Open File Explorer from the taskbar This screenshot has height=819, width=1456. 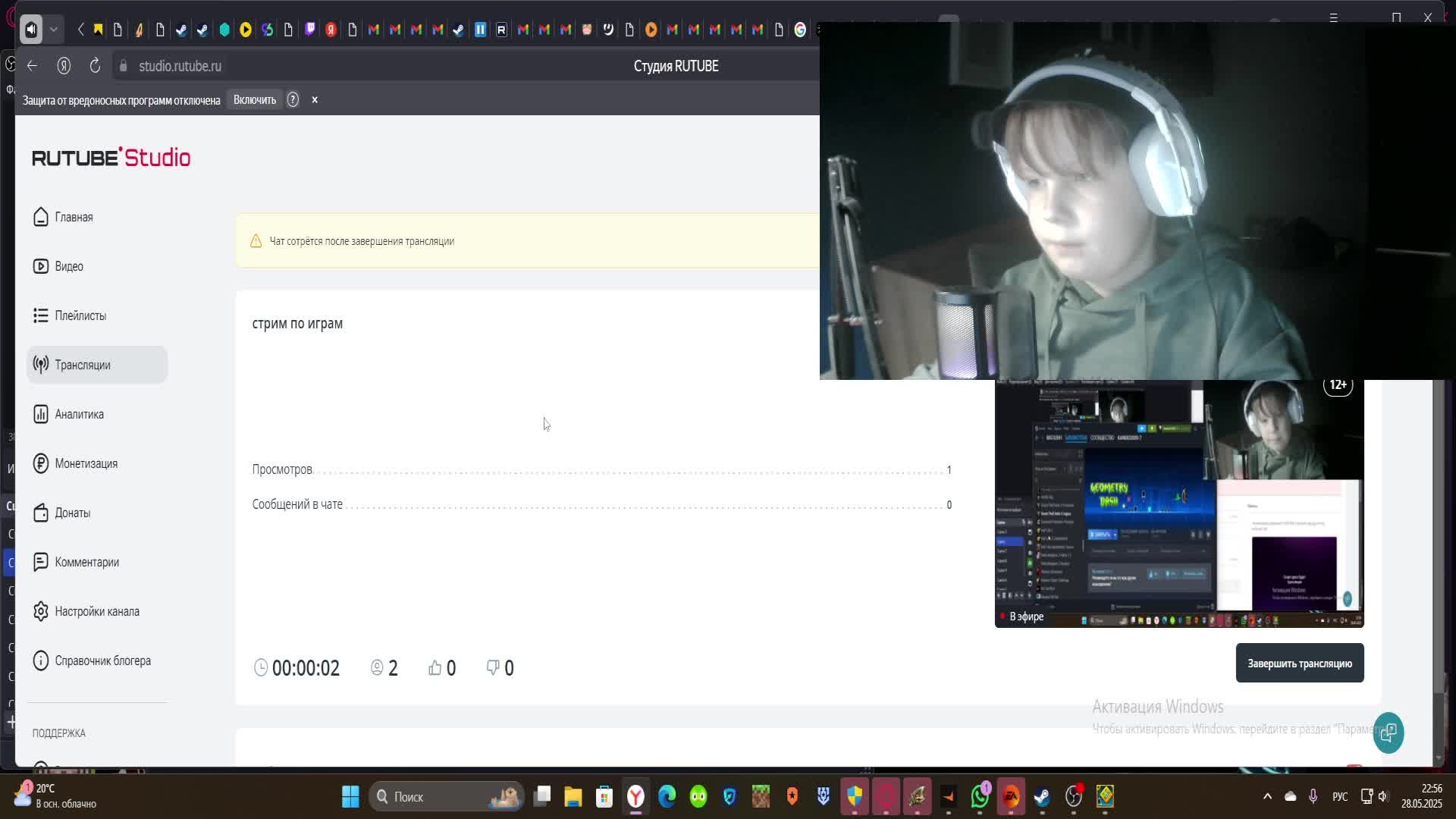573,796
